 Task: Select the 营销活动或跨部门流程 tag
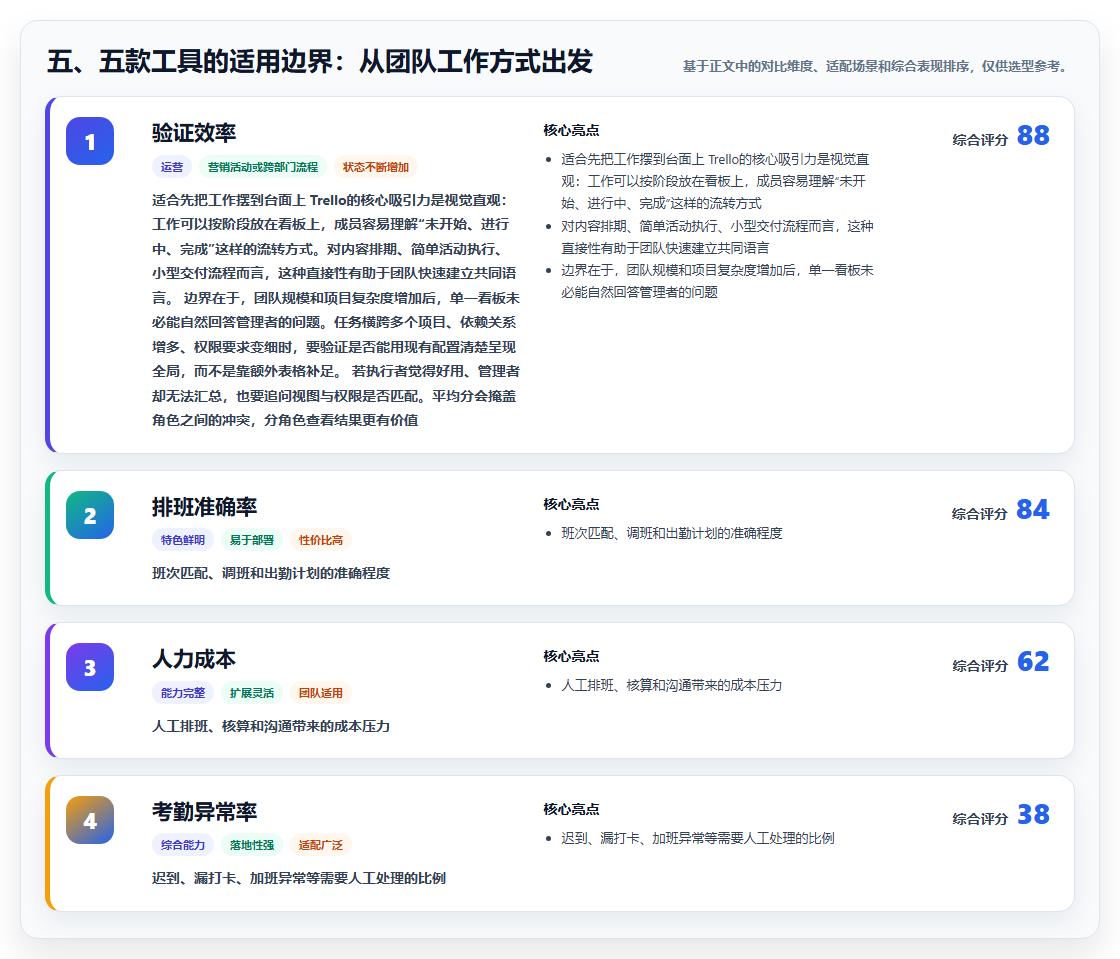pyautogui.click(x=262, y=167)
